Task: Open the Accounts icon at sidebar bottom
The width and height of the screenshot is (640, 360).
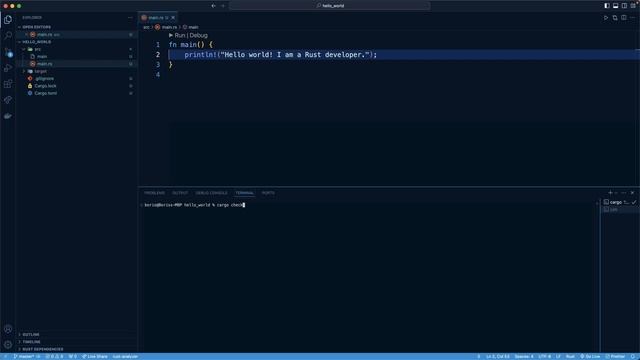Action: click(x=8, y=329)
